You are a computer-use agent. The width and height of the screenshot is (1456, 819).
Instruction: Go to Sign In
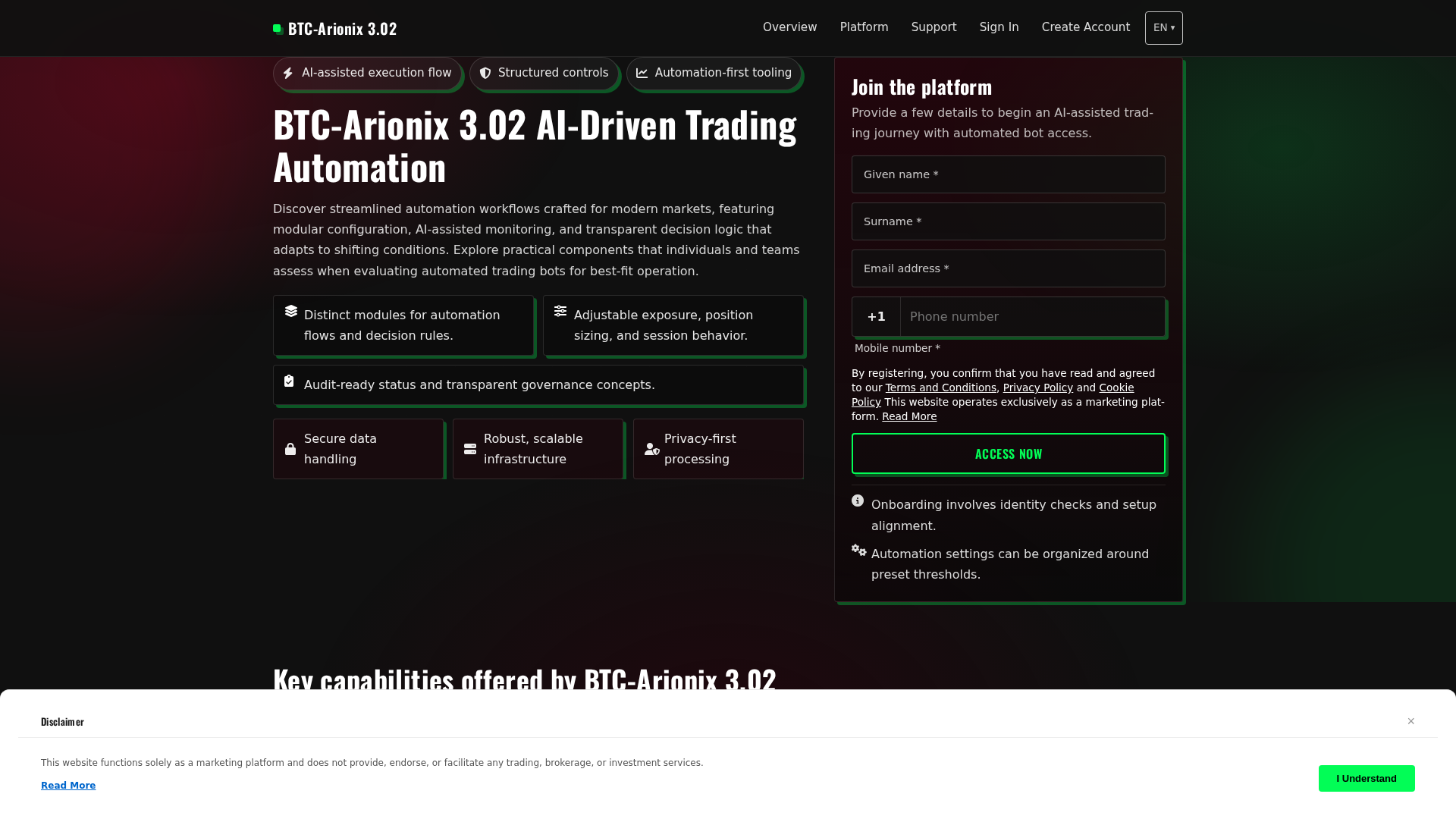coord(999,27)
